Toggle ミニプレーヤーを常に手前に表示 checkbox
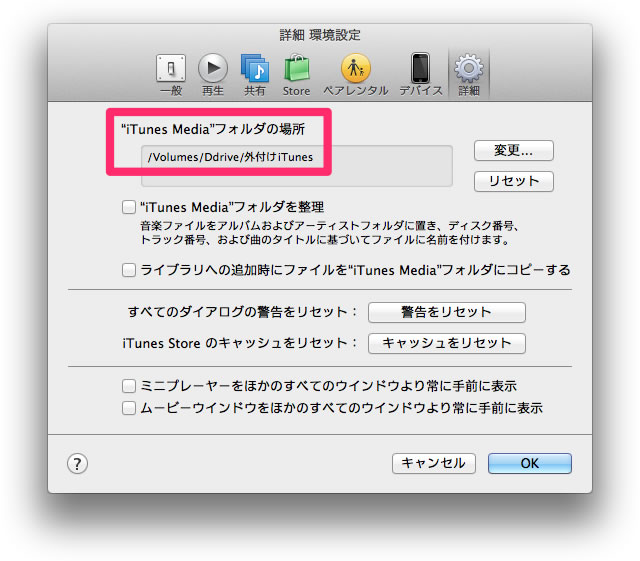The image size is (640, 561). coord(129,386)
